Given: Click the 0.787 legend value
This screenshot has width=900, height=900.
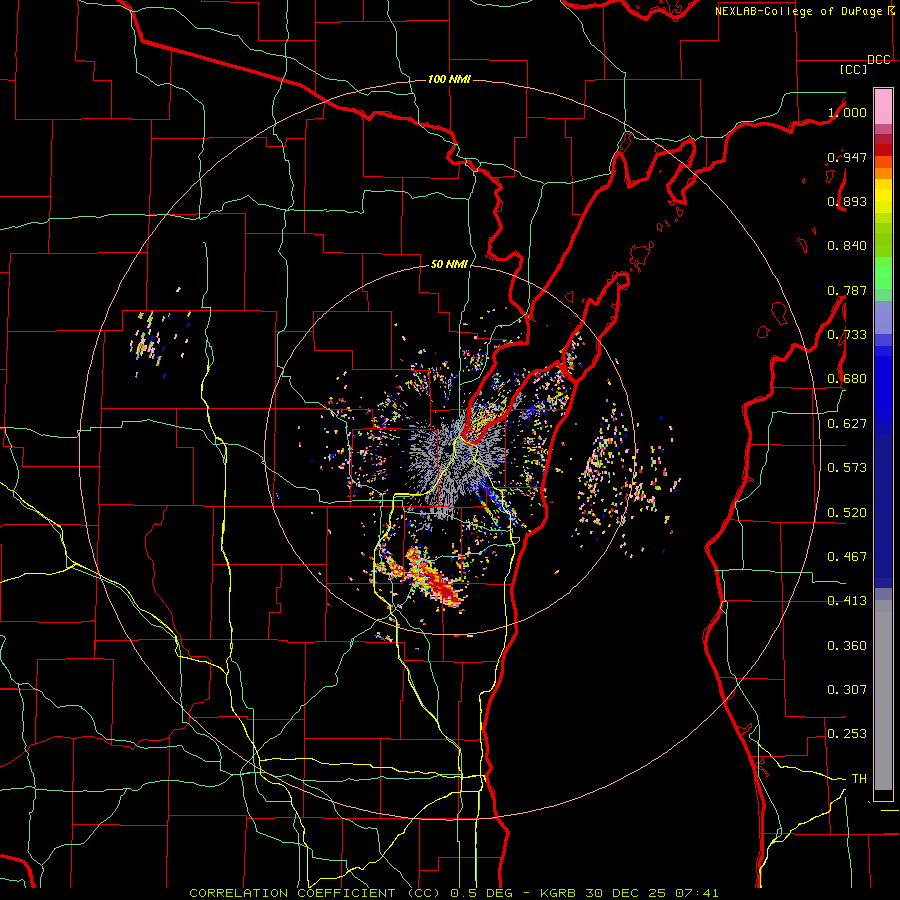Looking at the screenshot, I should coord(847,290).
